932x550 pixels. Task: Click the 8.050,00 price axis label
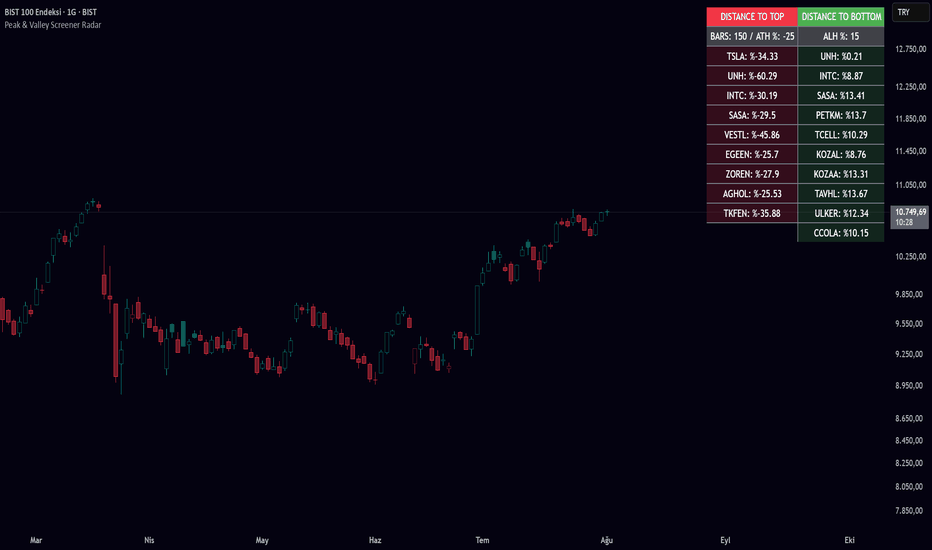[911, 487]
